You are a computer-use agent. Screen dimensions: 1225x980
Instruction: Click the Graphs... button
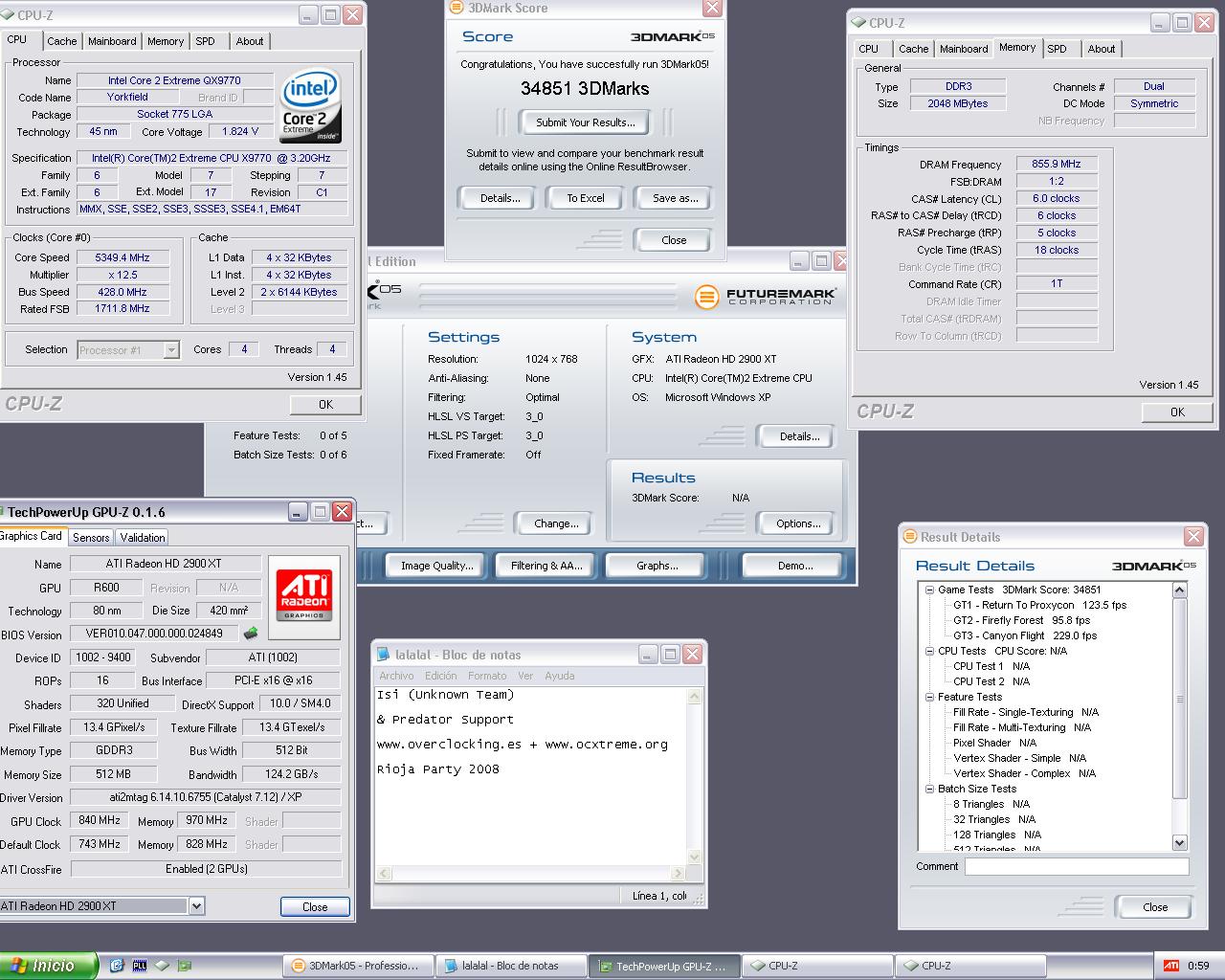pos(657,566)
